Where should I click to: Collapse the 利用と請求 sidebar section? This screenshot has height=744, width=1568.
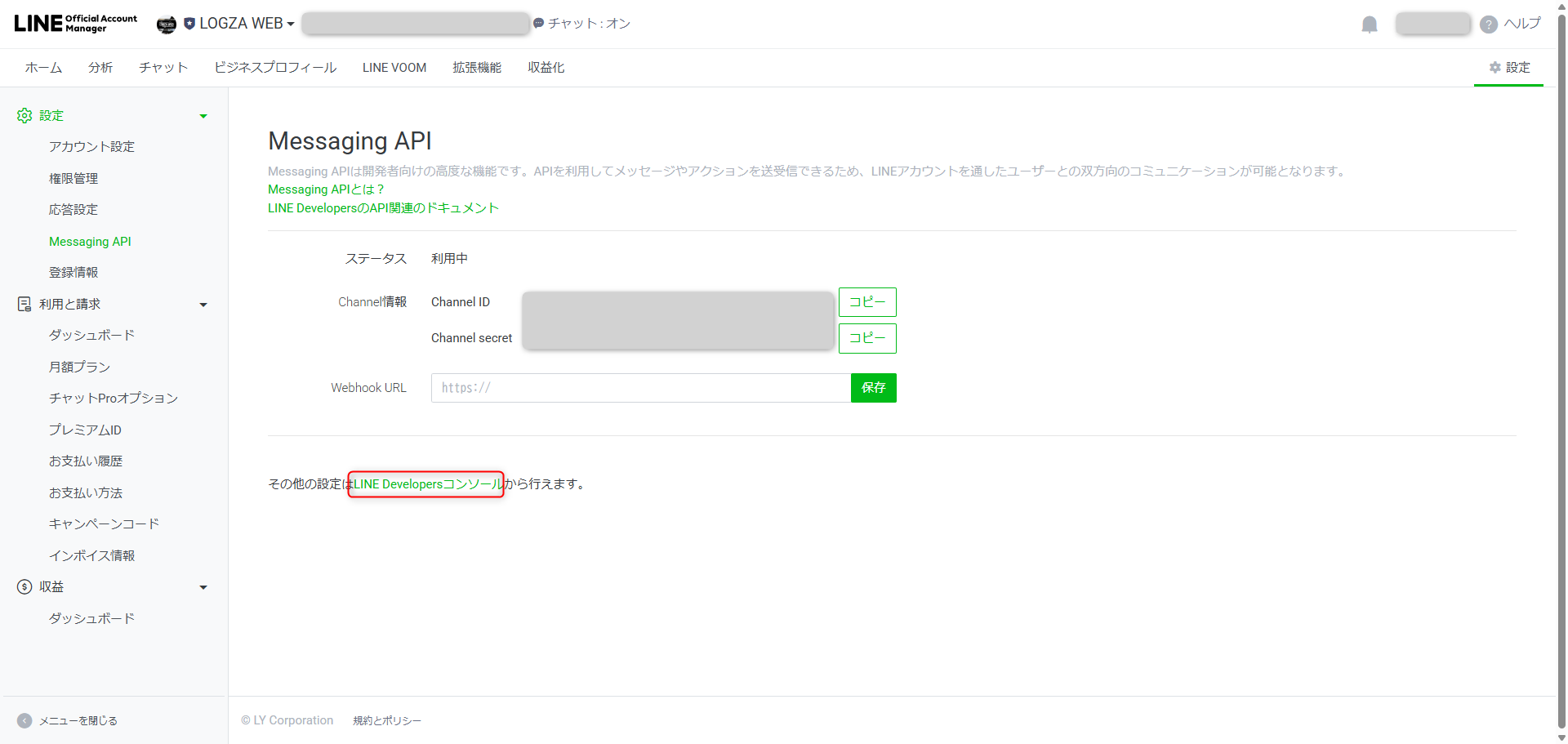tap(203, 304)
